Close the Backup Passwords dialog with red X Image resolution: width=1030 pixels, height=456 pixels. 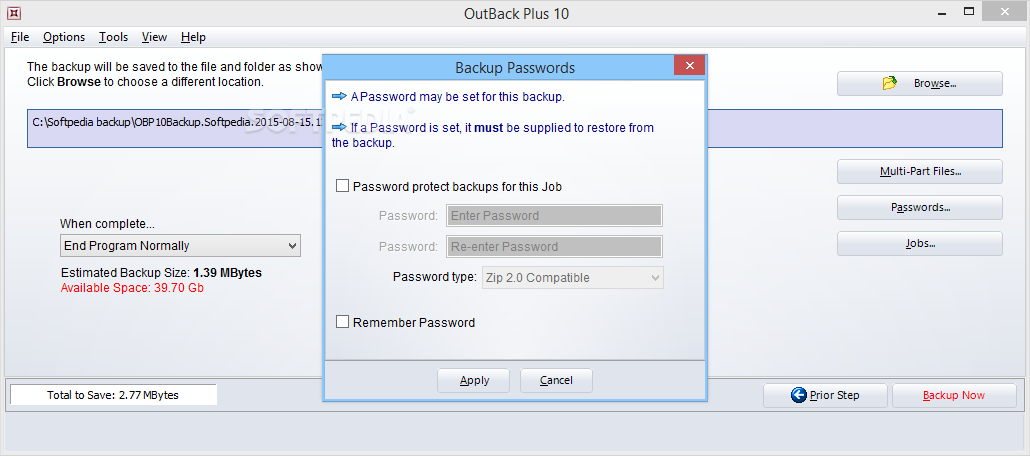[x=688, y=67]
